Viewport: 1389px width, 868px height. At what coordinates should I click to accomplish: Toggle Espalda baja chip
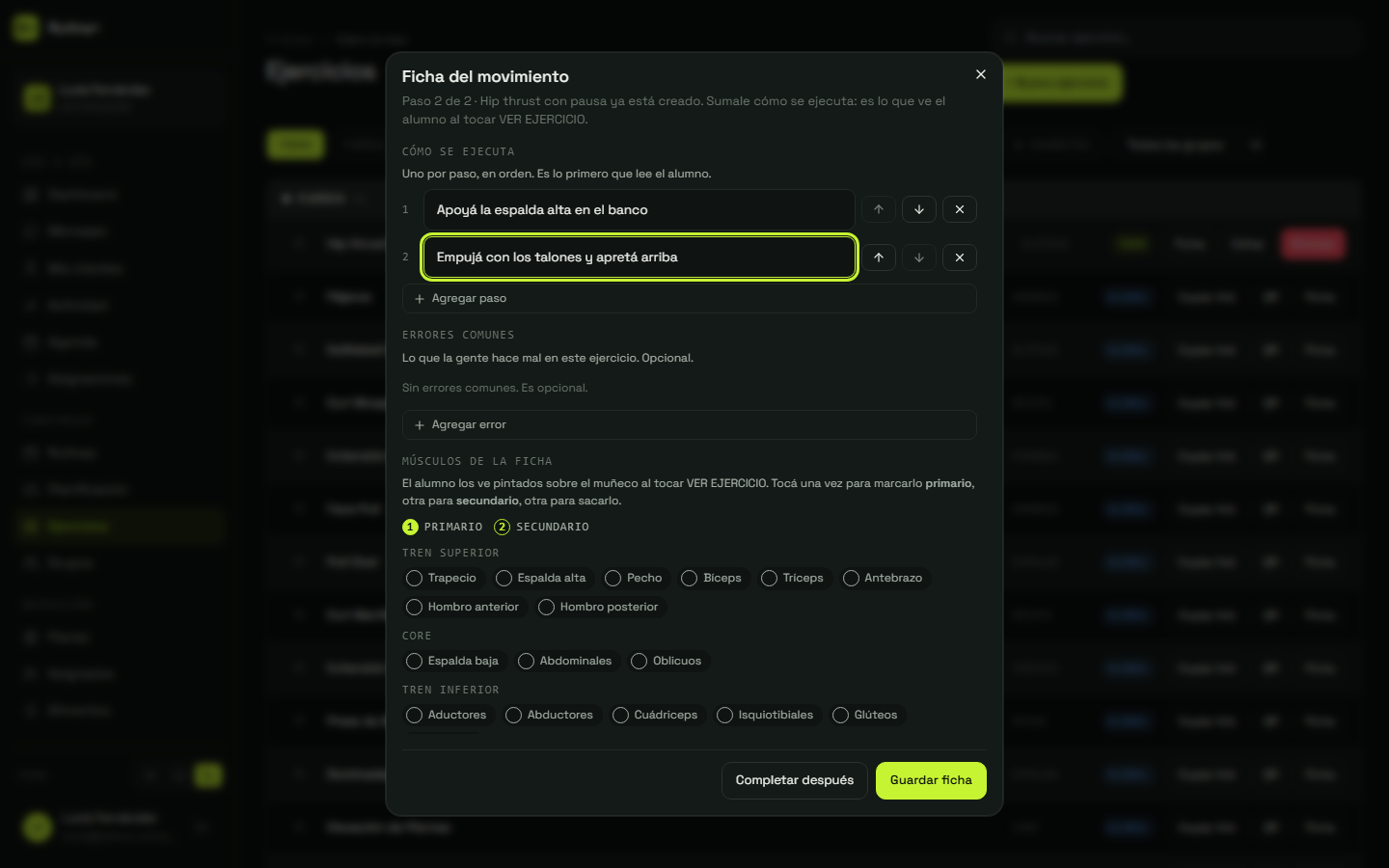click(x=453, y=662)
